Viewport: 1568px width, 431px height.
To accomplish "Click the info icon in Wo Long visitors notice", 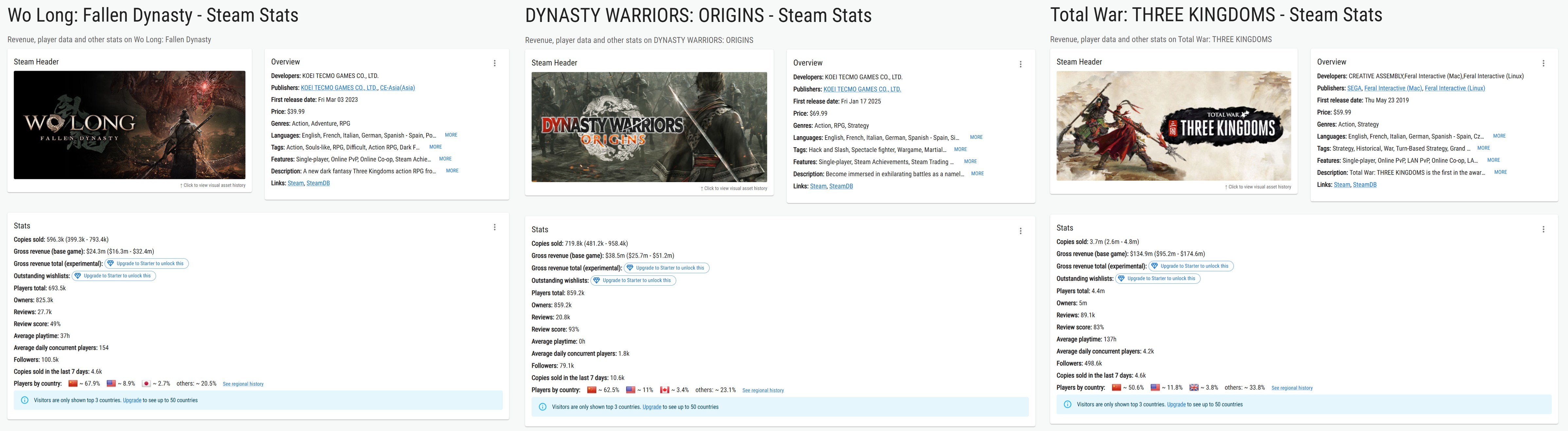I will pyautogui.click(x=24, y=401).
